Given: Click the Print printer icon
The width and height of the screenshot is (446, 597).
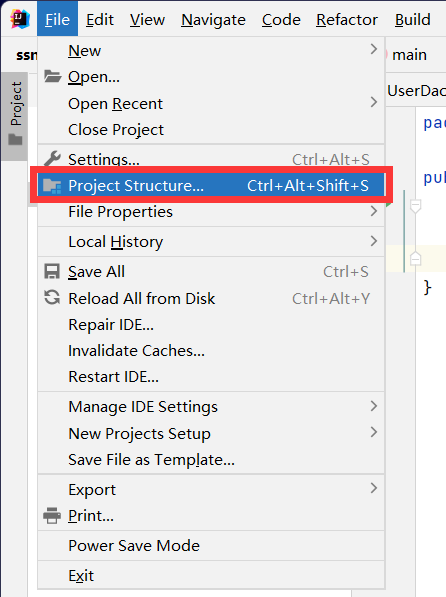Looking at the screenshot, I should 52,516.
